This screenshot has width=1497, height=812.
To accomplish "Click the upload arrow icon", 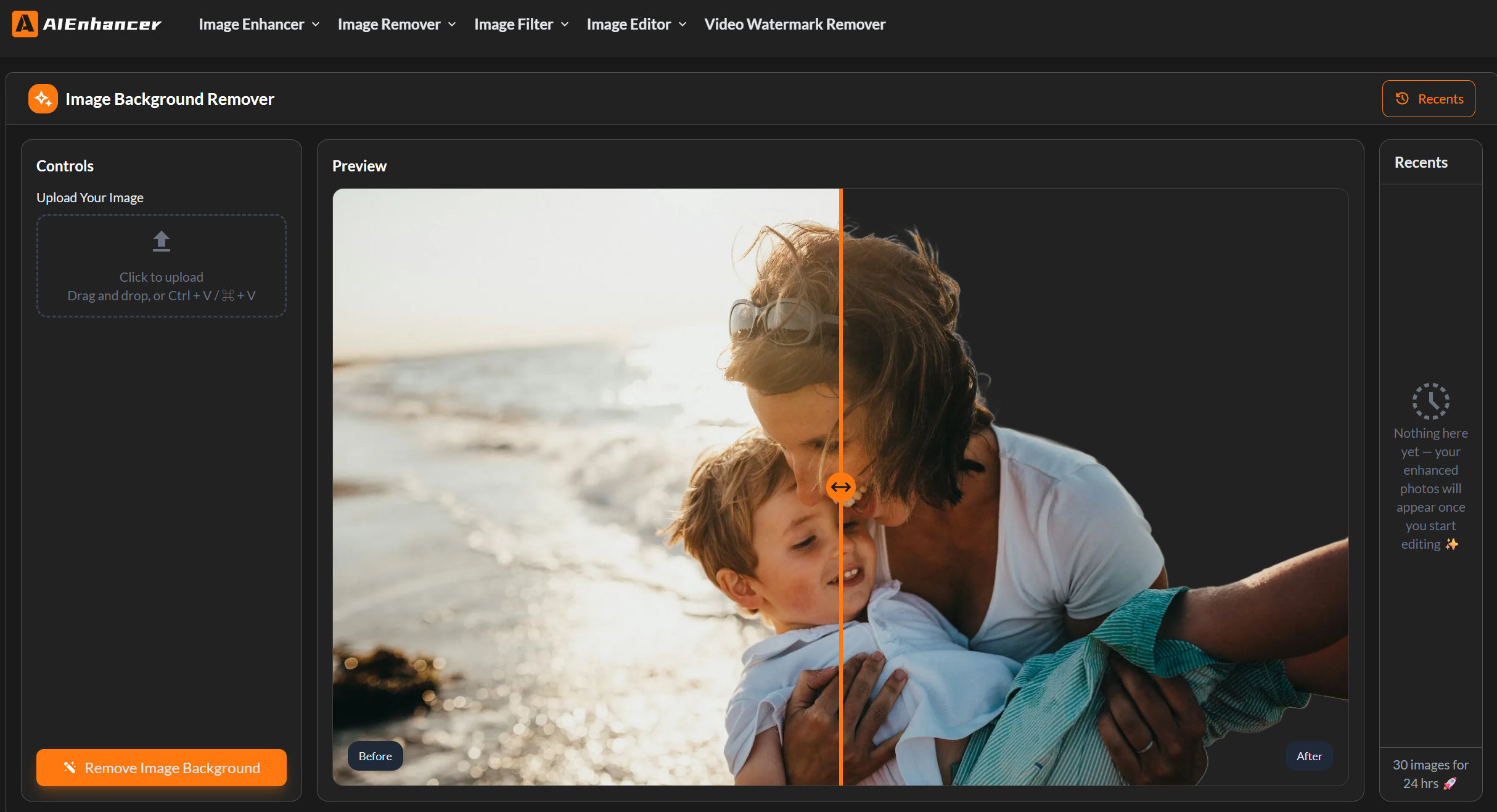I will click(162, 241).
